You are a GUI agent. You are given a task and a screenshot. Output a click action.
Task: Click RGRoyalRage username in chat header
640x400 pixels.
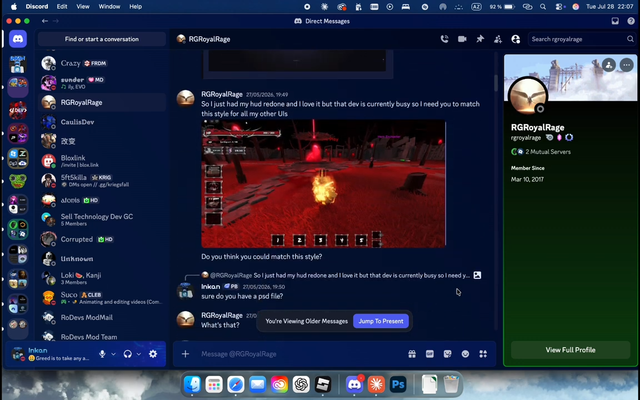[x=209, y=39]
